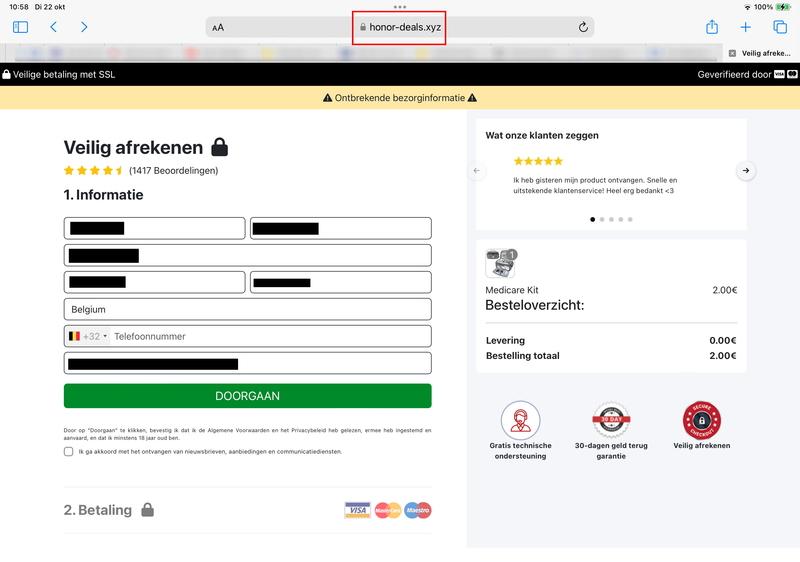The image size is (800, 562).
Task: Focus the Telefoonnummer input field
Action: pyautogui.click(x=270, y=337)
